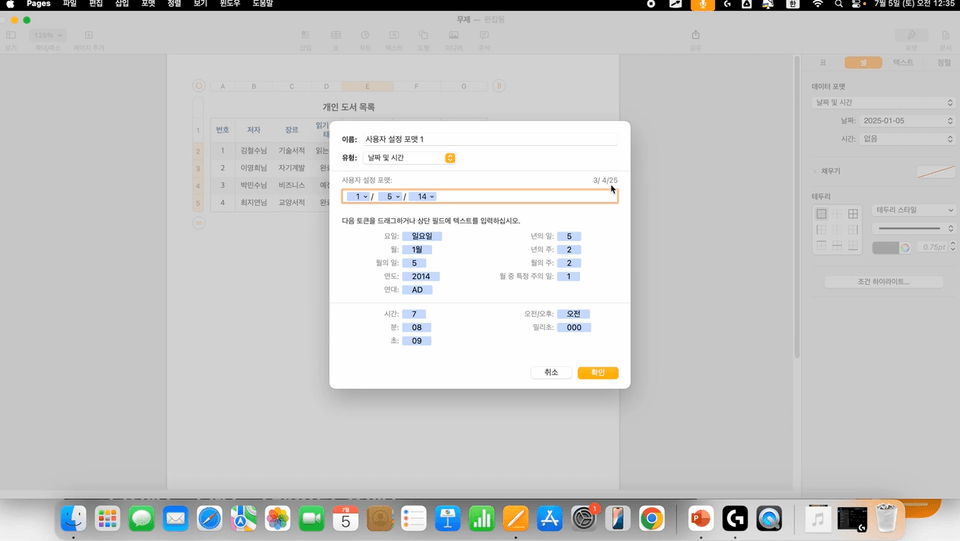Click the 공유 share toolbar icon
The height and width of the screenshot is (541, 960).
(x=696, y=35)
